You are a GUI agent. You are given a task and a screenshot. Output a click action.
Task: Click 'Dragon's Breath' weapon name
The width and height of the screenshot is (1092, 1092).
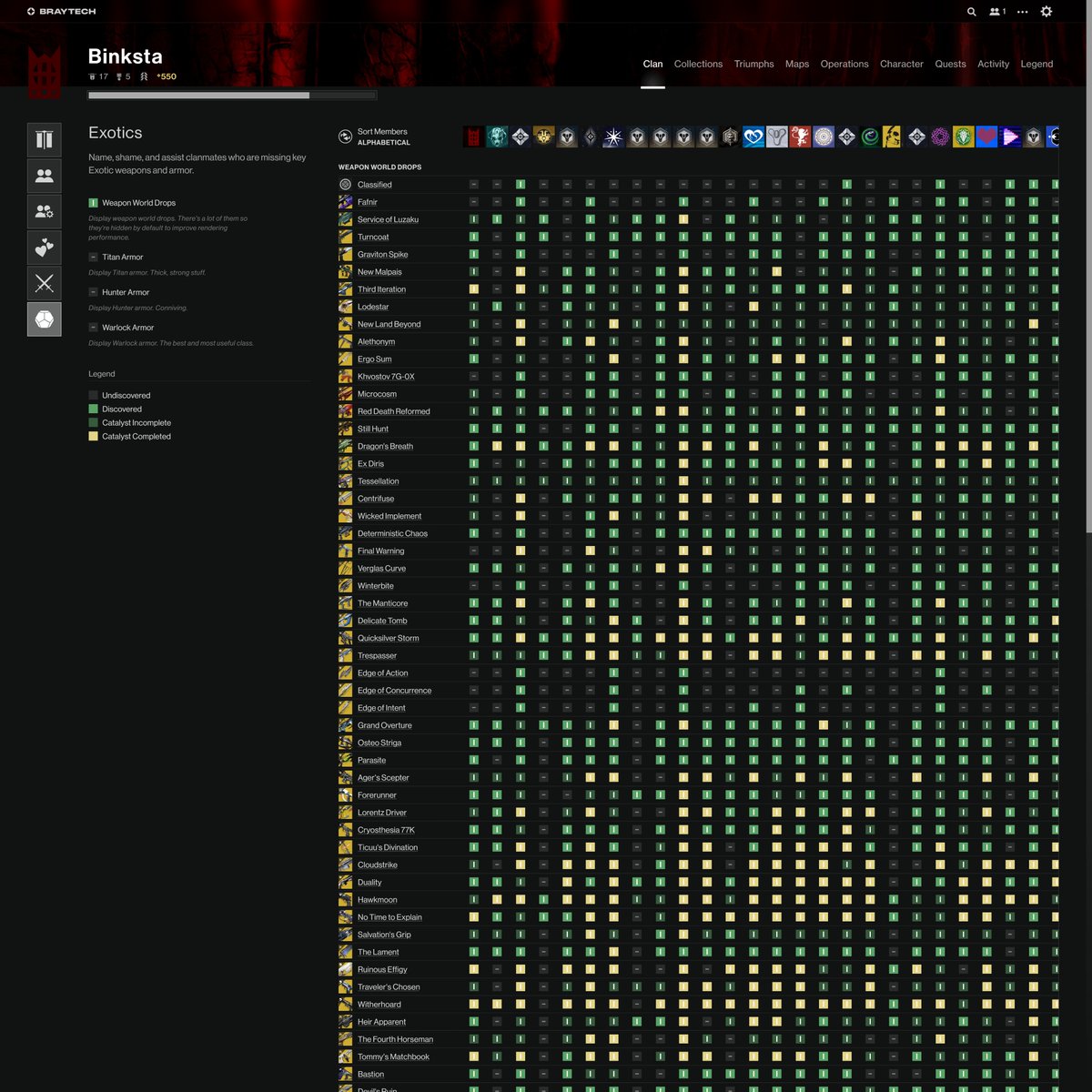(x=385, y=447)
